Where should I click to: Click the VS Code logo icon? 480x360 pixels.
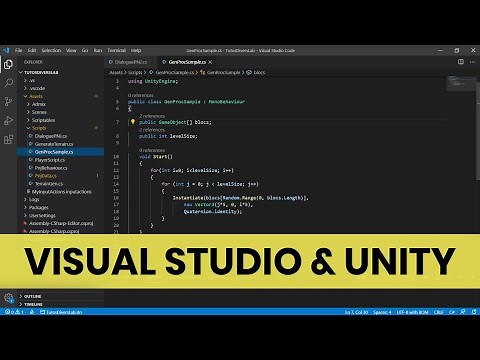click(6, 50)
